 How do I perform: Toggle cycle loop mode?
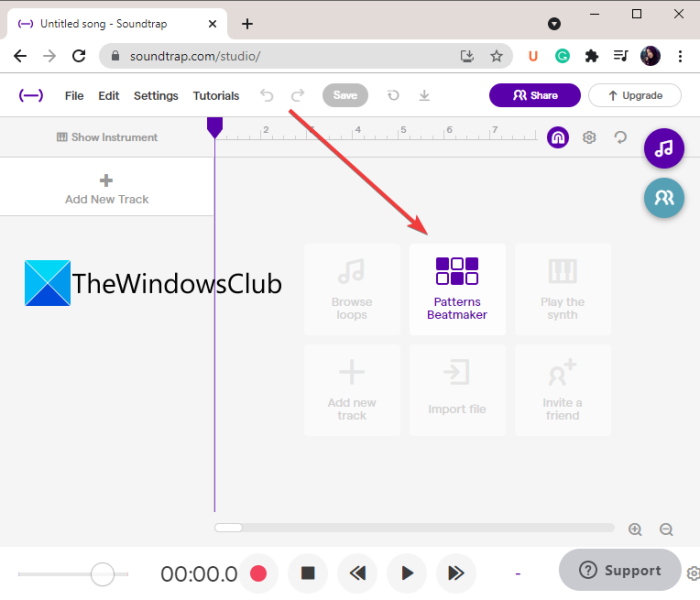(621, 138)
